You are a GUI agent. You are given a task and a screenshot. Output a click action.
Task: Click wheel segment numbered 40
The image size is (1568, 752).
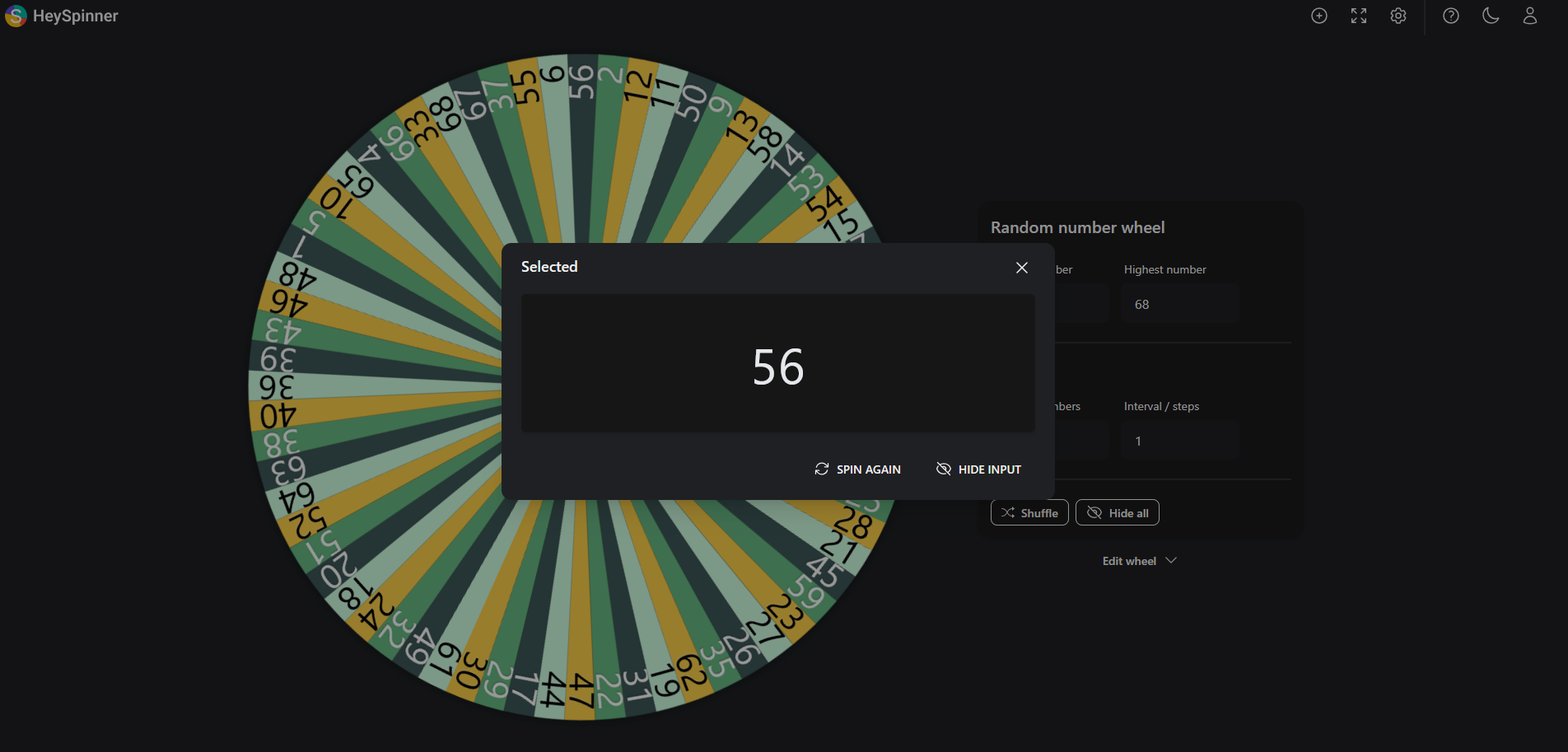278,415
